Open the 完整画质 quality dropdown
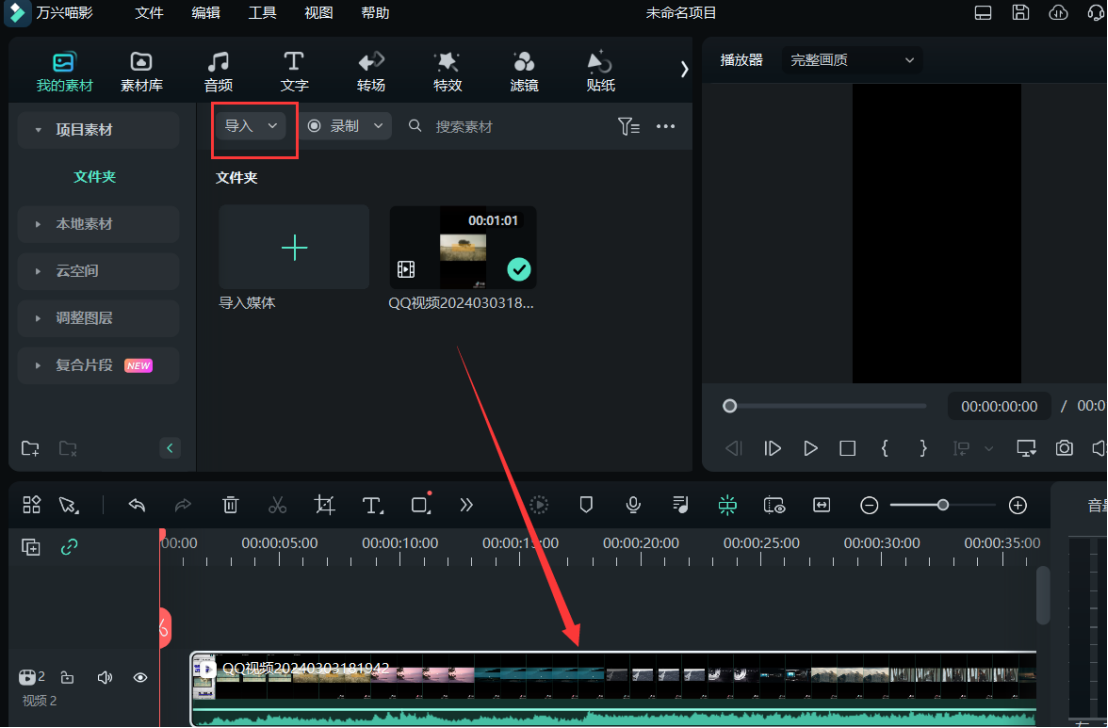This screenshot has width=1108, height=728. 852,60
